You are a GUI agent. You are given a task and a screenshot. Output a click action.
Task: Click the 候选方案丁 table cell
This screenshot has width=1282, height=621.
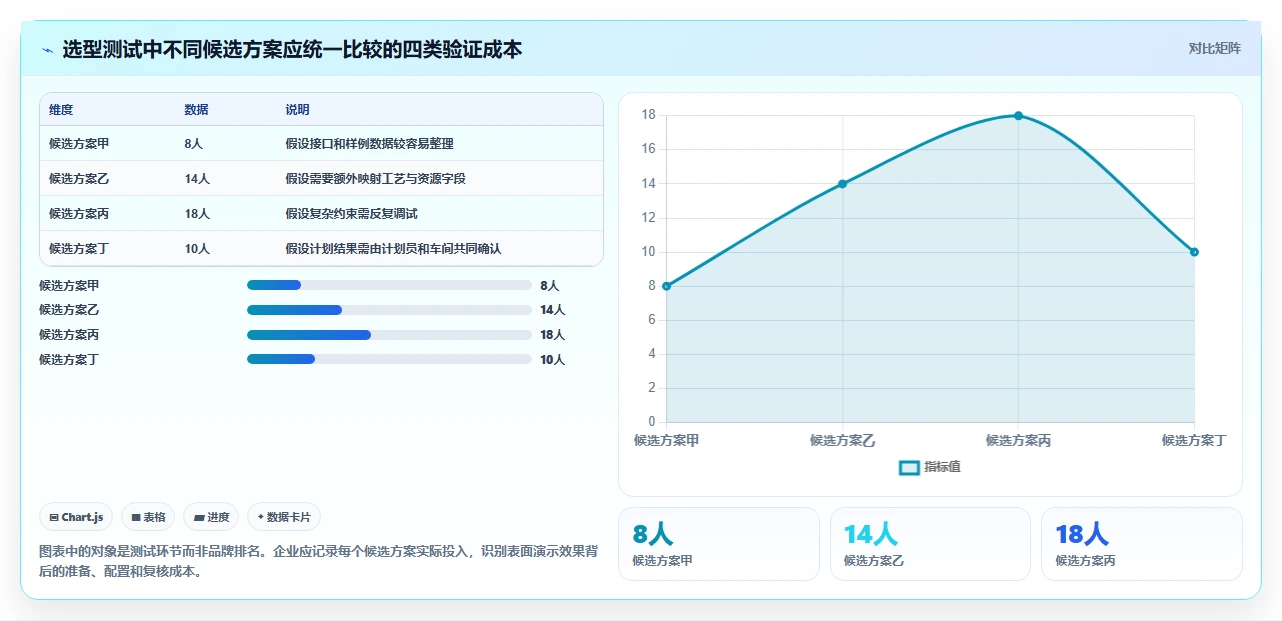click(x=79, y=249)
